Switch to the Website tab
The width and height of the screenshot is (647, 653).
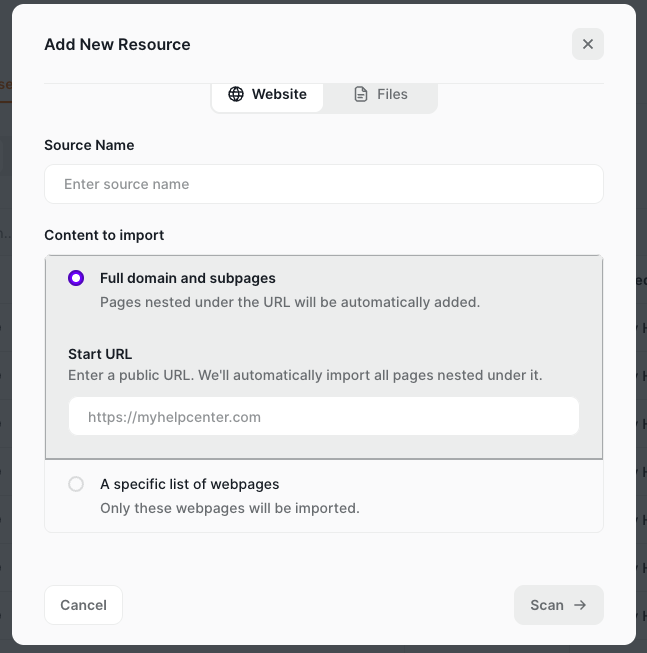point(267,94)
